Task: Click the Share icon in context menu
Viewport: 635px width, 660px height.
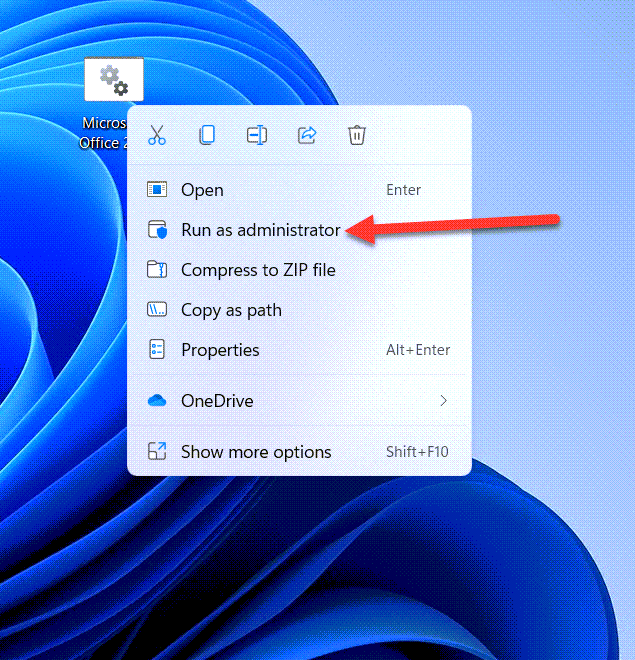Action: point(307,135)
